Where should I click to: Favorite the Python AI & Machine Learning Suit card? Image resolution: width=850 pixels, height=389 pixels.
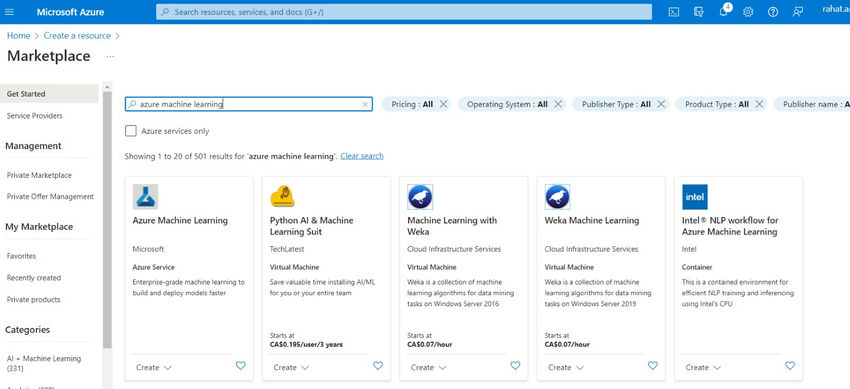point(378,366)
